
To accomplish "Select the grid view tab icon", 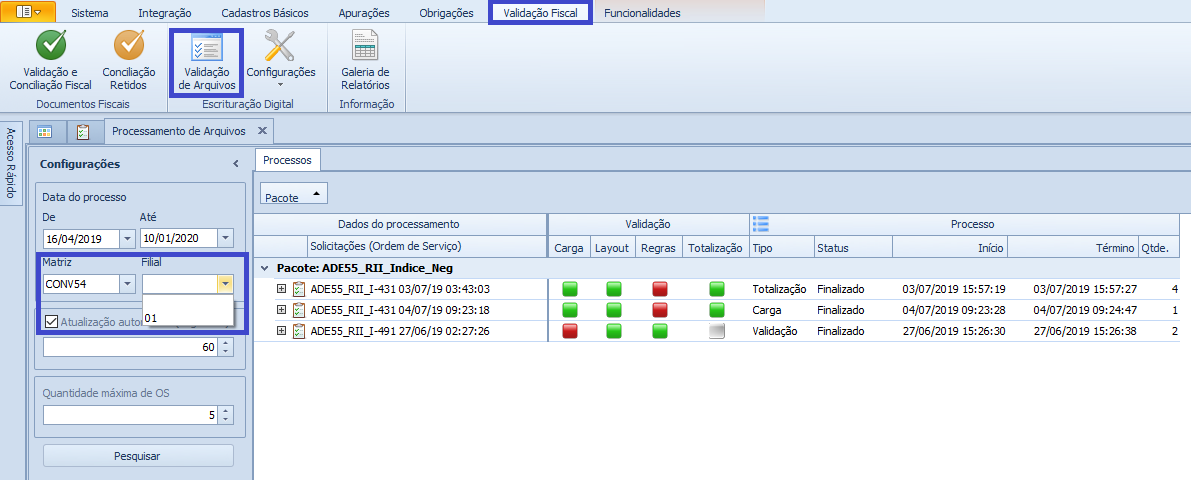I will pyautogui.click(x=46, y=131).
